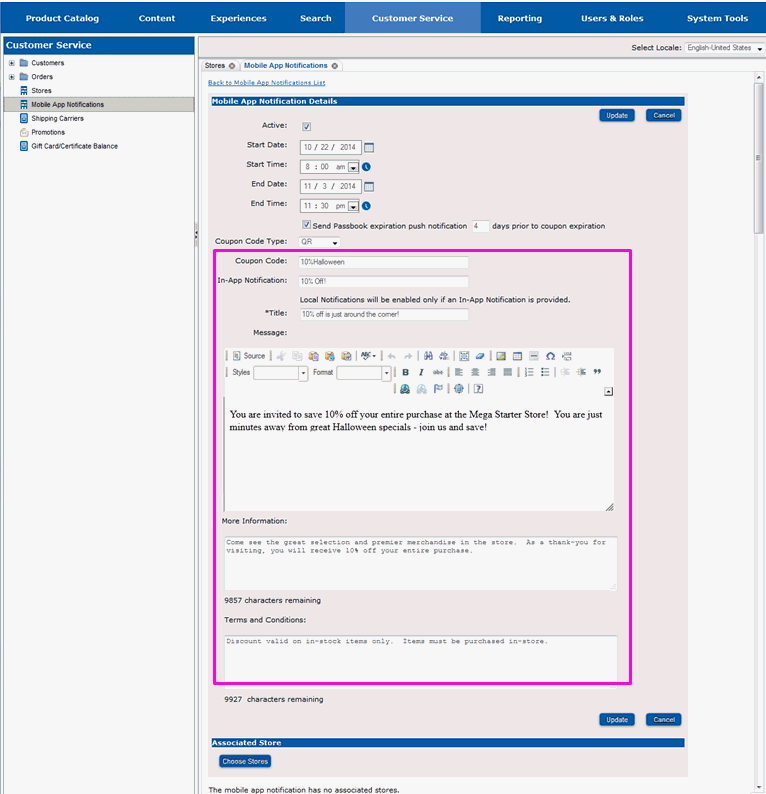The image size is (766, 794).
Task: Click the Decrease Indent icon
Action: [x=565, y=372]
